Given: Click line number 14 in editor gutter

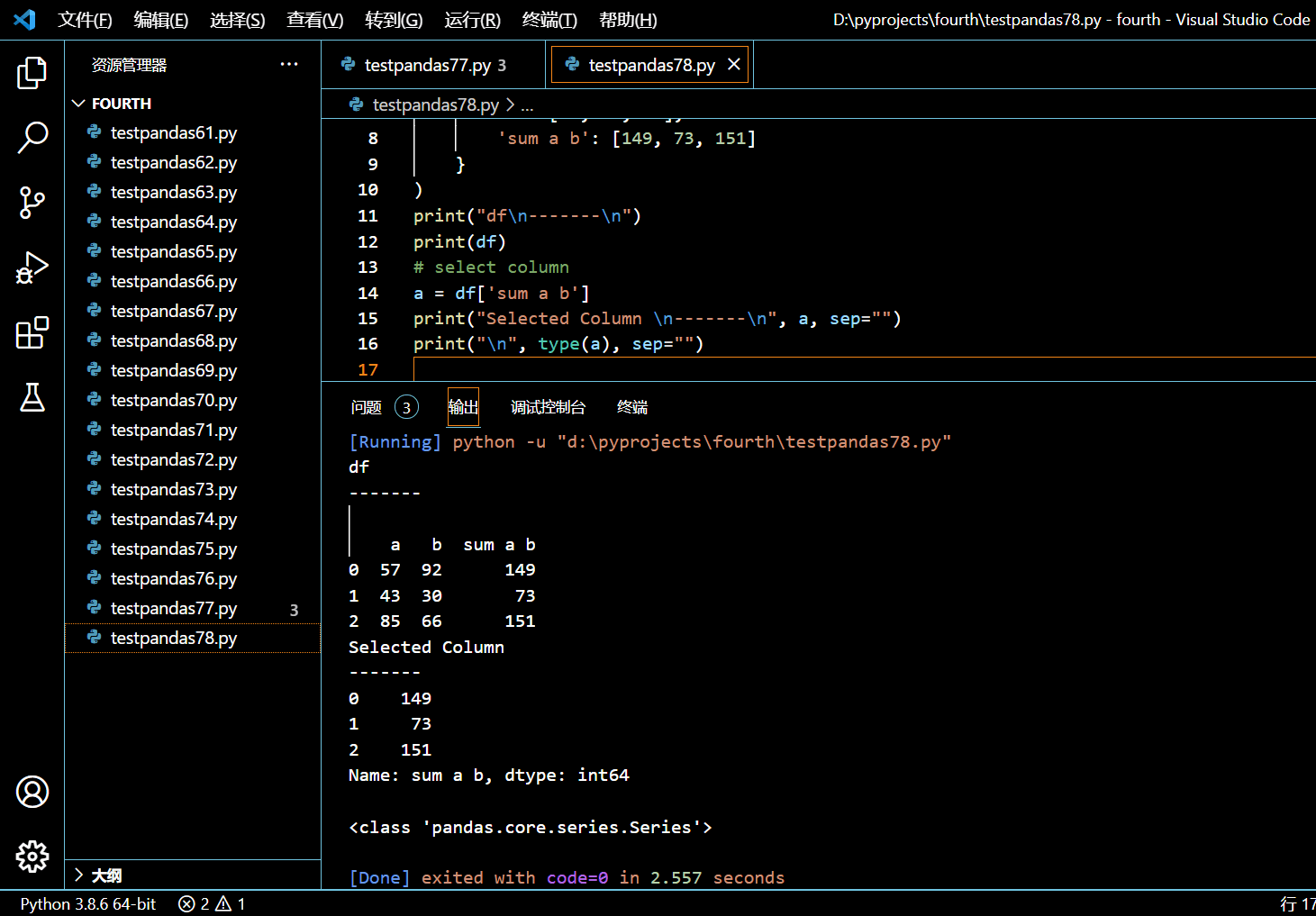Looking at the screenshot, I should 368,293.
